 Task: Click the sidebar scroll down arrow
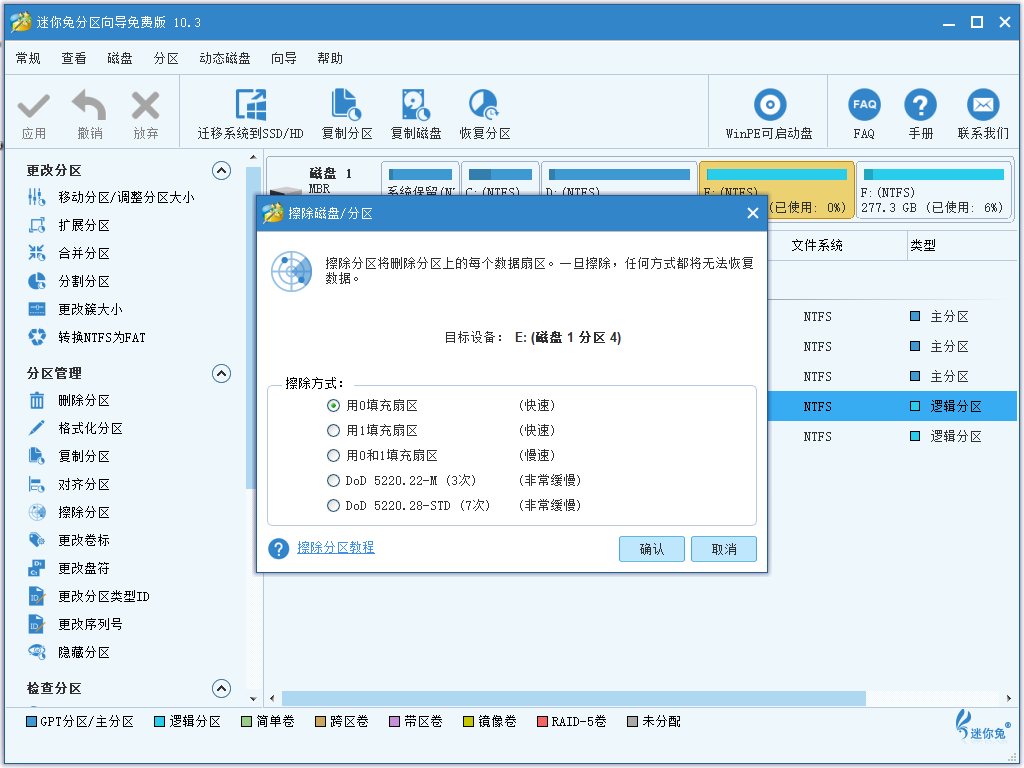[x=253, y=698]
